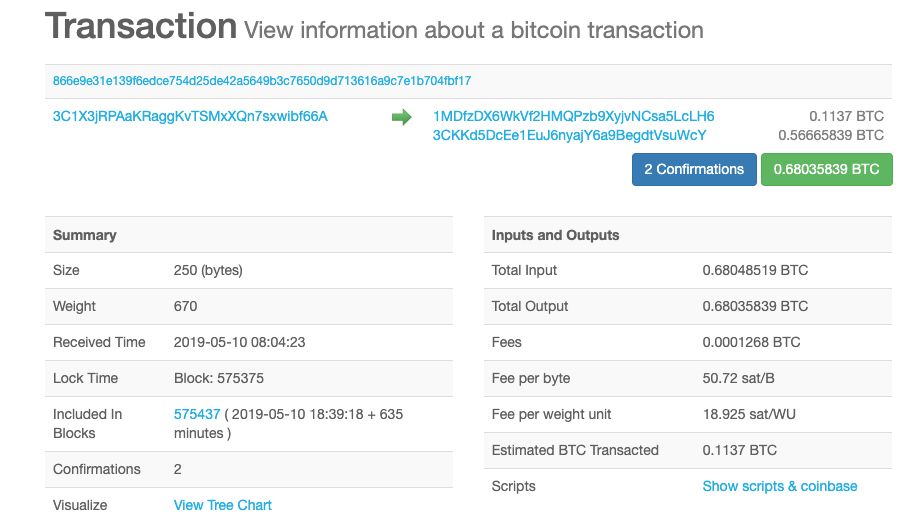The width and height of the screenshot is (911, 525).
Task: Click the 2 Confirmations button
Action: pyautogui.click(x=694, y=169)
